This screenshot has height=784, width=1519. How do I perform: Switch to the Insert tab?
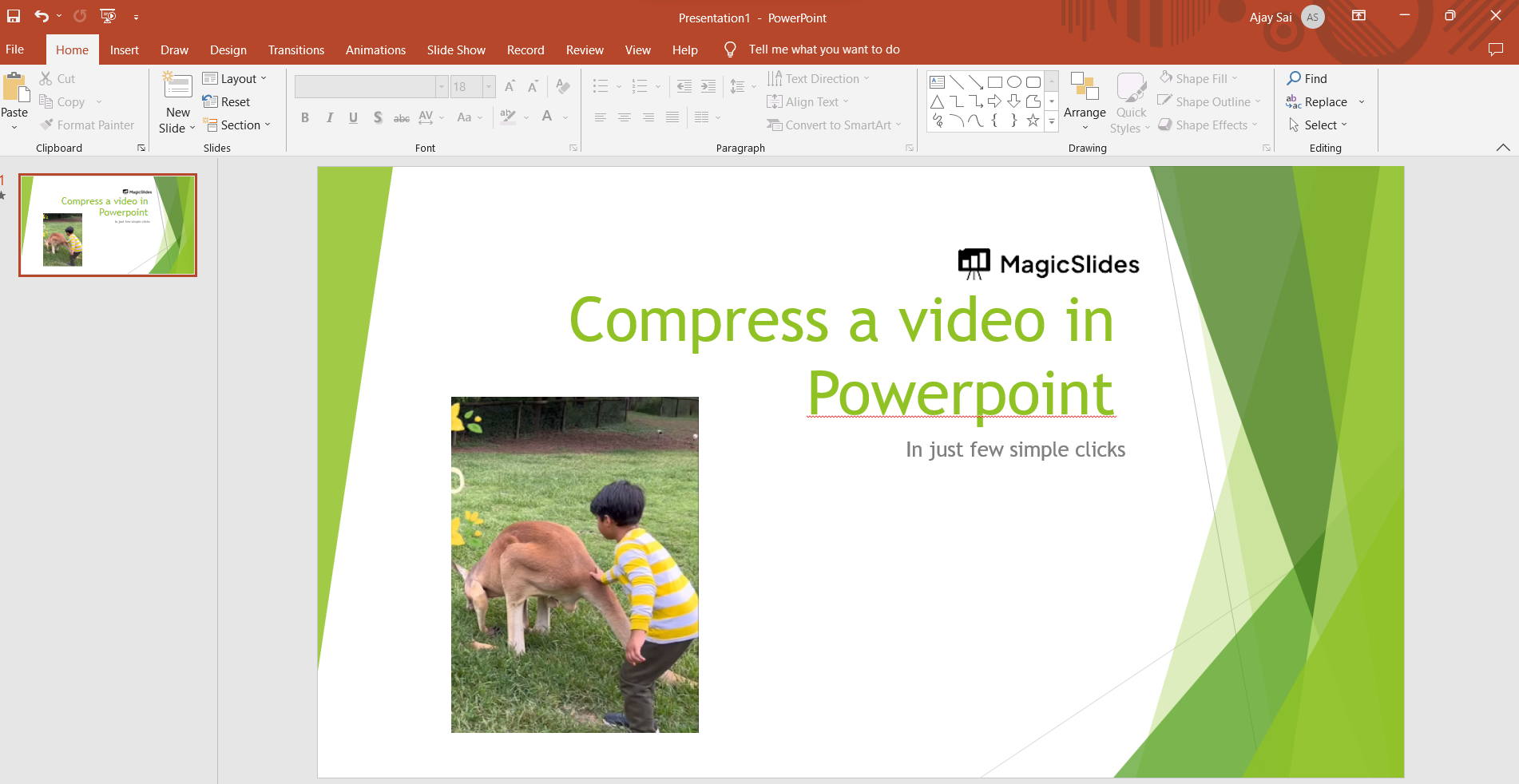point(124,49)
